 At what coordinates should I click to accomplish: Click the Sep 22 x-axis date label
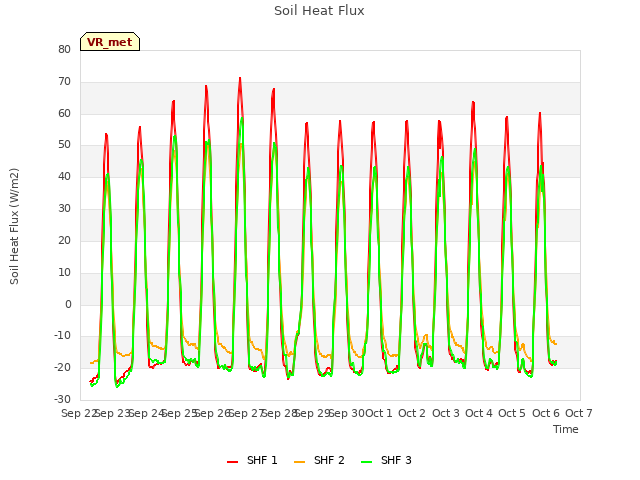tap(79, 413)
